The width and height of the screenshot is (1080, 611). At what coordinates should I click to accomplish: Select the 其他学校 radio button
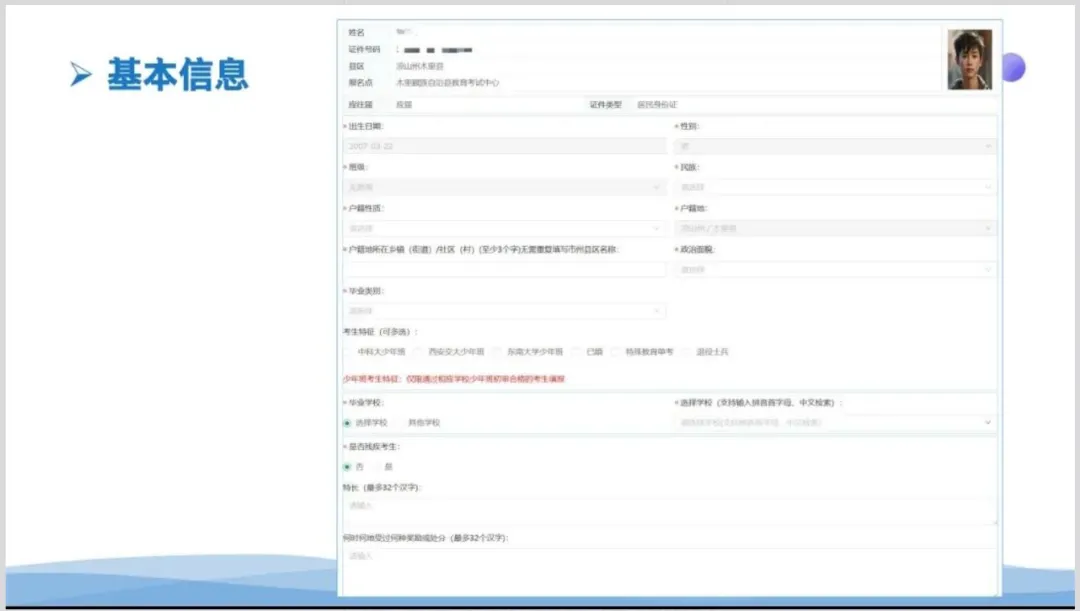tap(401, 423)
